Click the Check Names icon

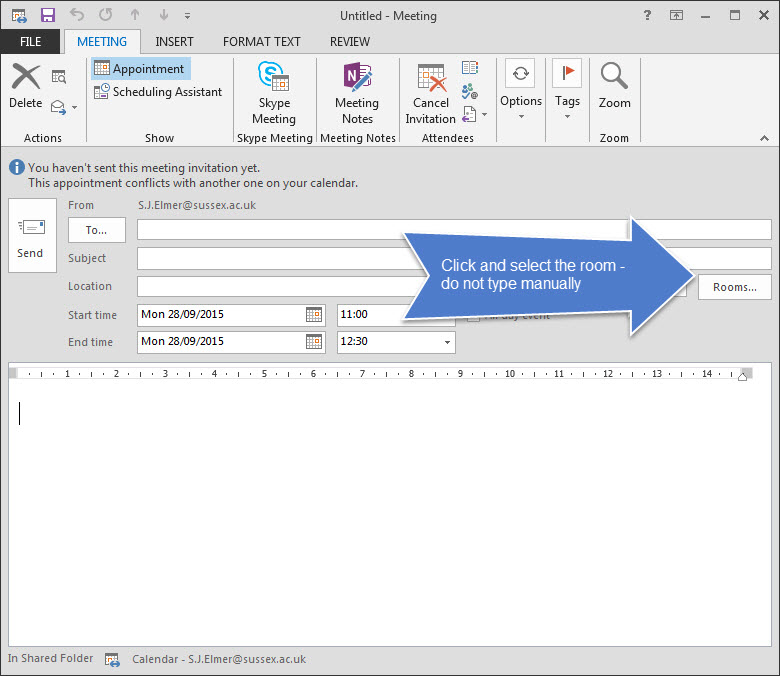coord(470,91)
